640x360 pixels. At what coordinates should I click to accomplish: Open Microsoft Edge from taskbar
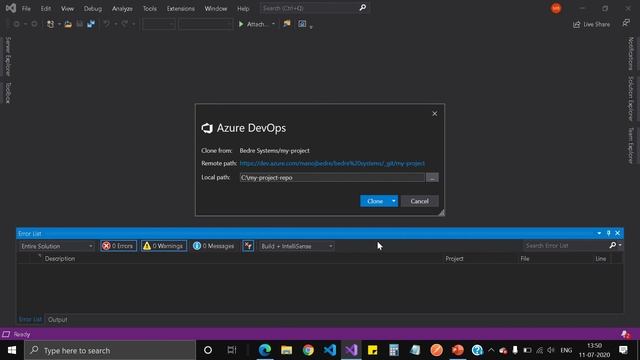264,350
